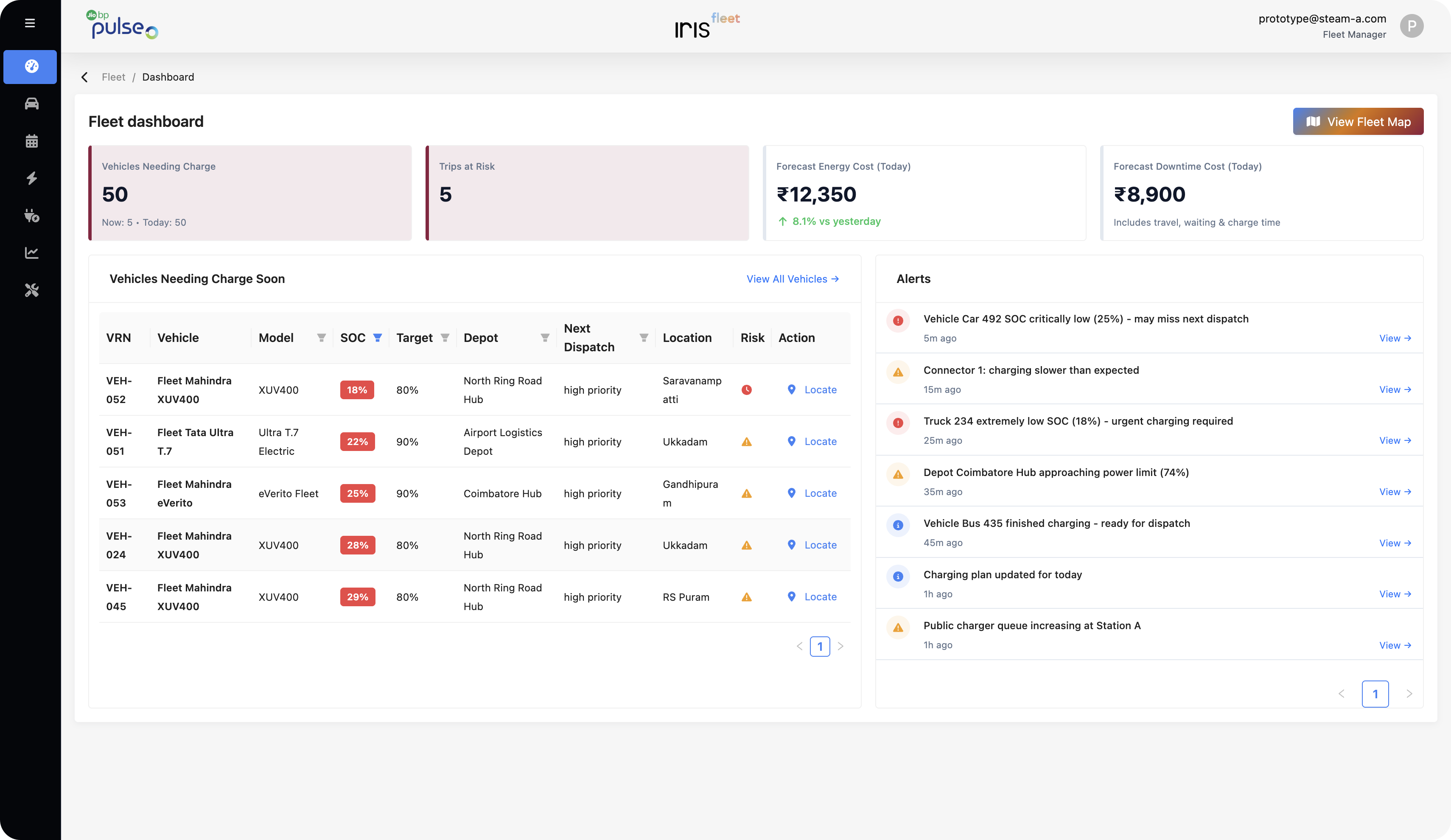This screenshot has width=1451, height=840.
Task: Click the 25% SOC badge
Action: point(358,493)
